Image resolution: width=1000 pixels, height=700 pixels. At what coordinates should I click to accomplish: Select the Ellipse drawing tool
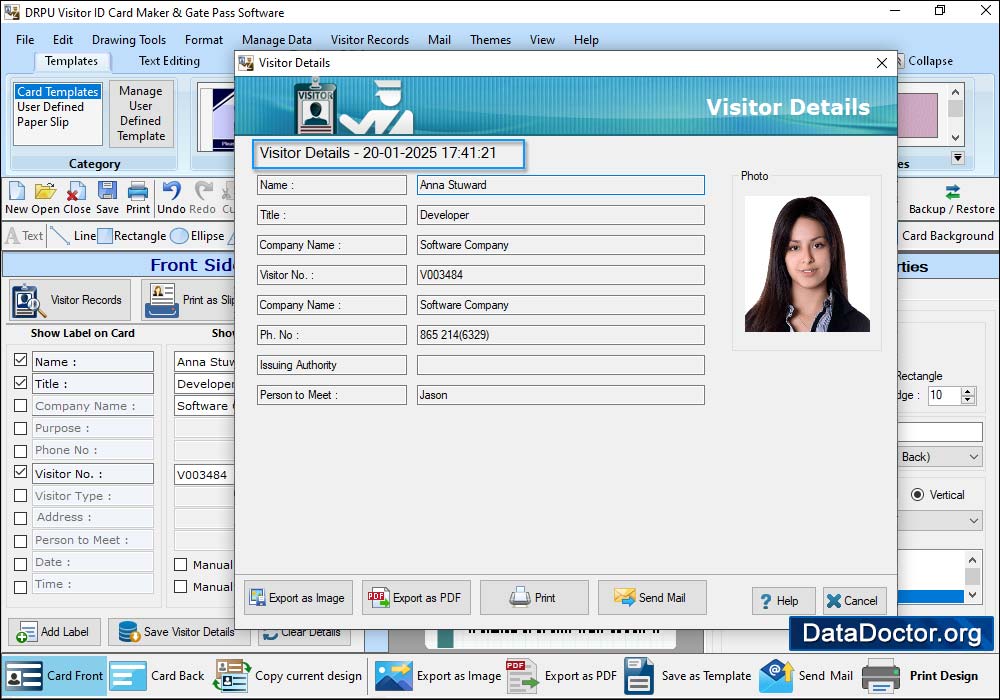point(198,236)
